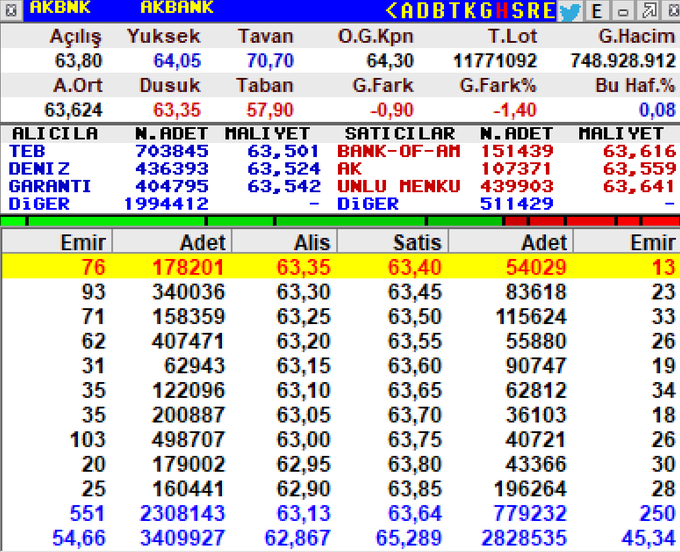Click the top-left corner window icon
This screenshot has height=552, width=680.
pyautogui.click(x=11, y=11)
